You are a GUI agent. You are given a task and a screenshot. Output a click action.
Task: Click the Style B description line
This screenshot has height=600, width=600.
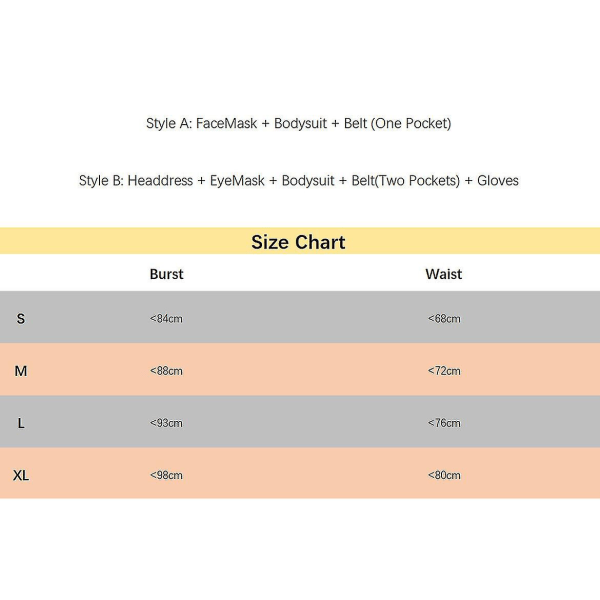[x=298, y=181]
